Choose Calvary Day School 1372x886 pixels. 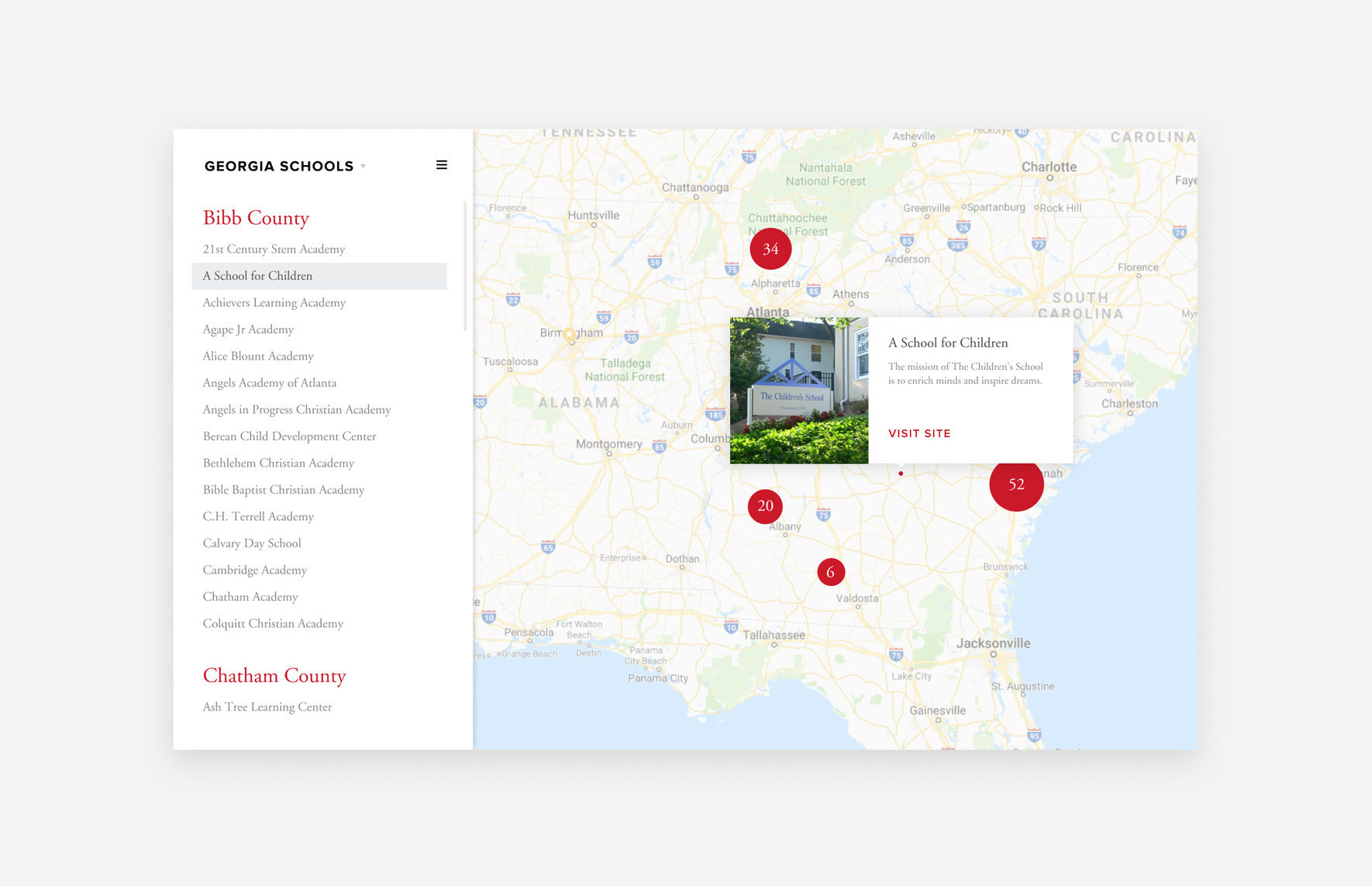[x=252, y=543]
